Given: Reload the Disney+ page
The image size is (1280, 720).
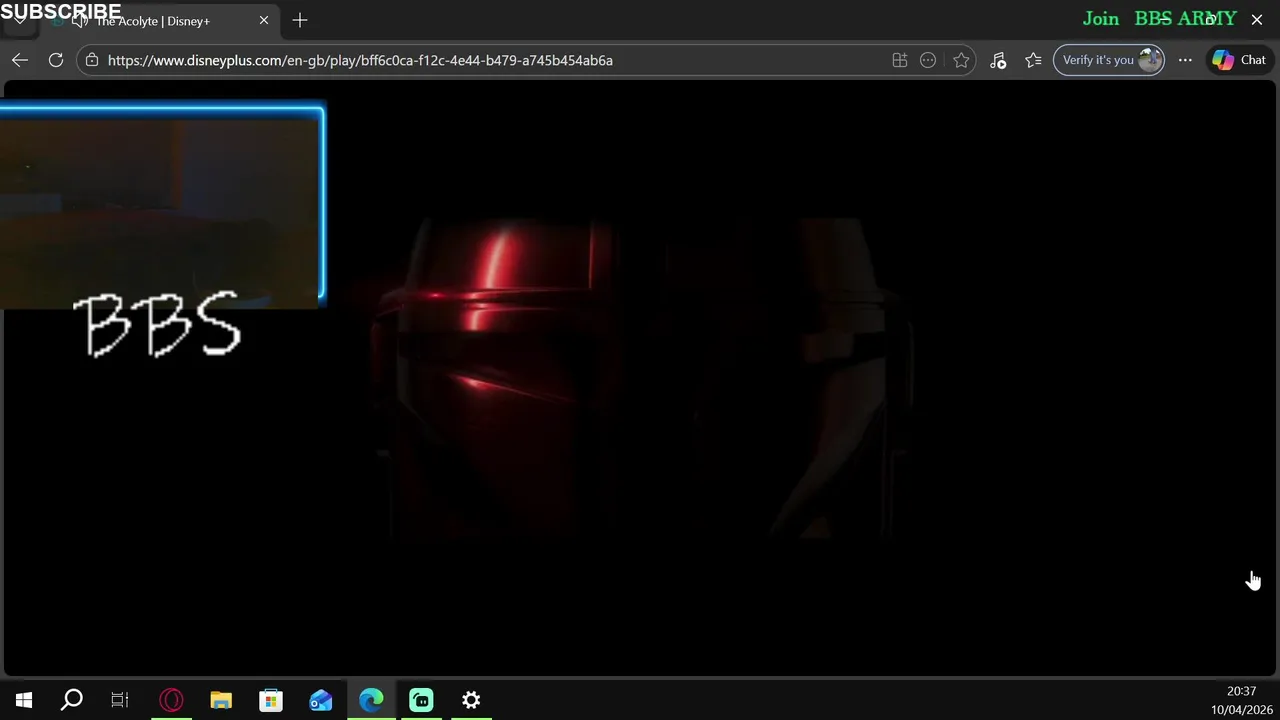Looking at the screenshot, I should (x=56, y=60).
